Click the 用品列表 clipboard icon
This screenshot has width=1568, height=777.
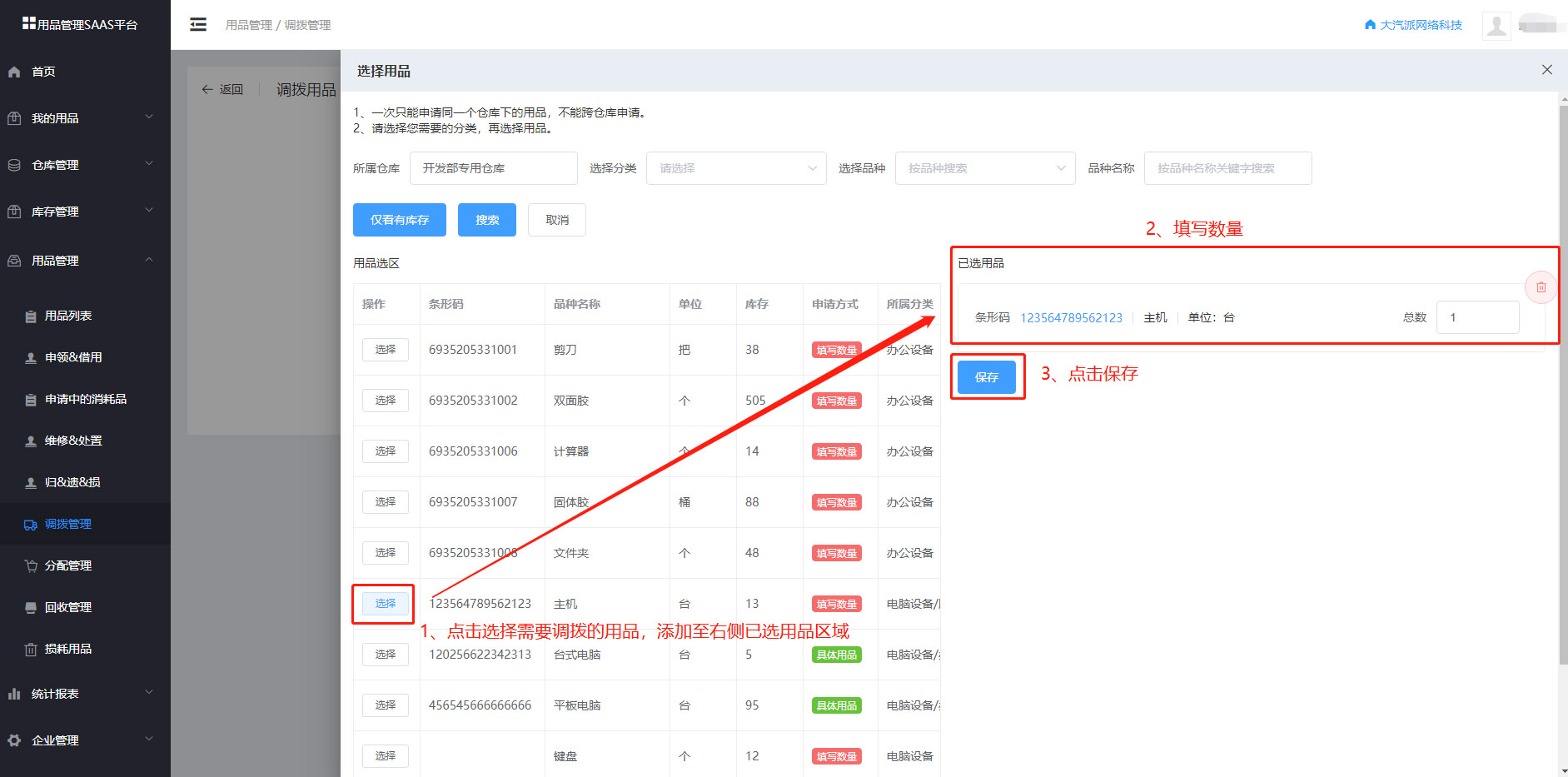[x=31, y=316]
